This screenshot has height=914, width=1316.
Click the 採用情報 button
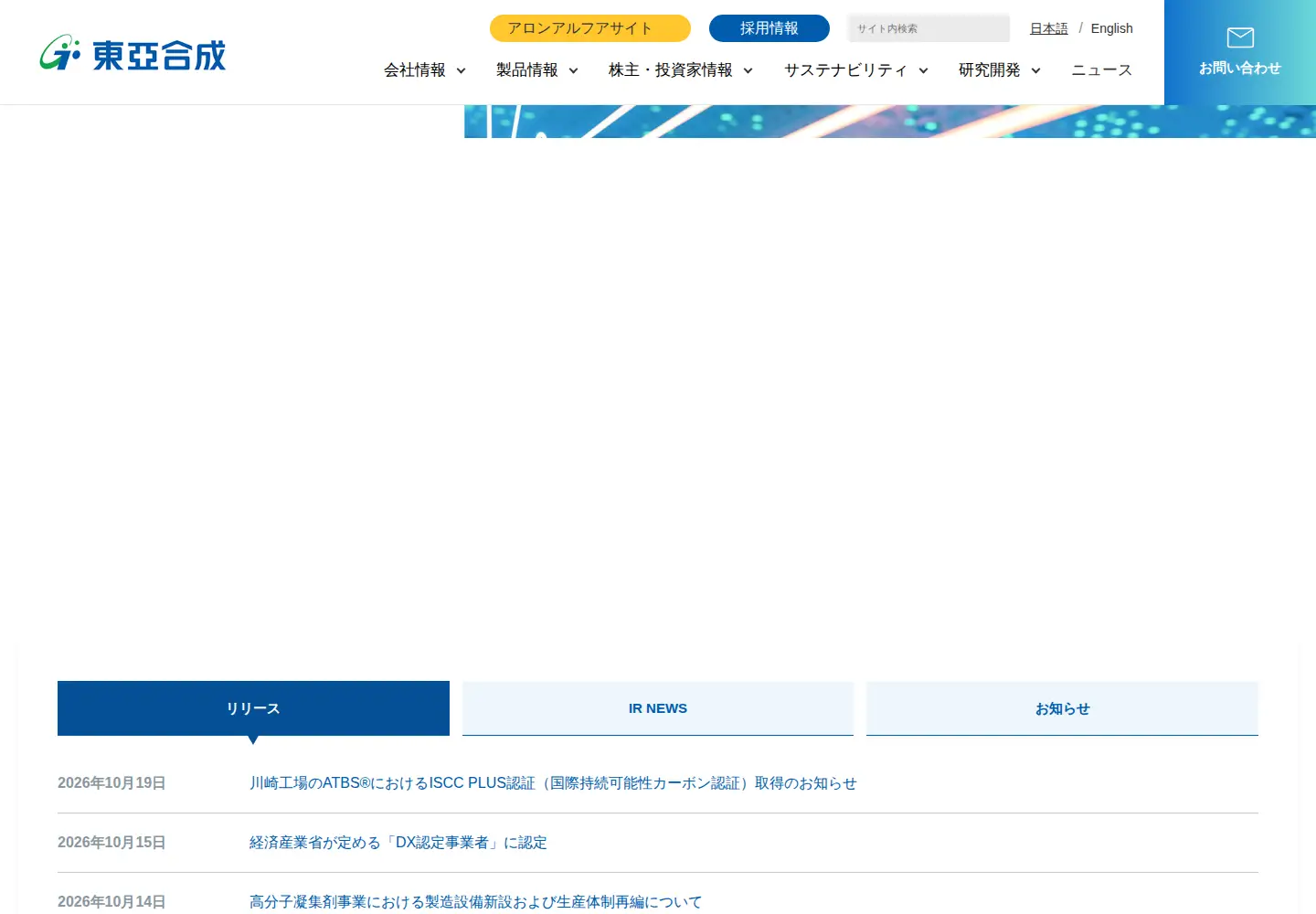(769, 28)
